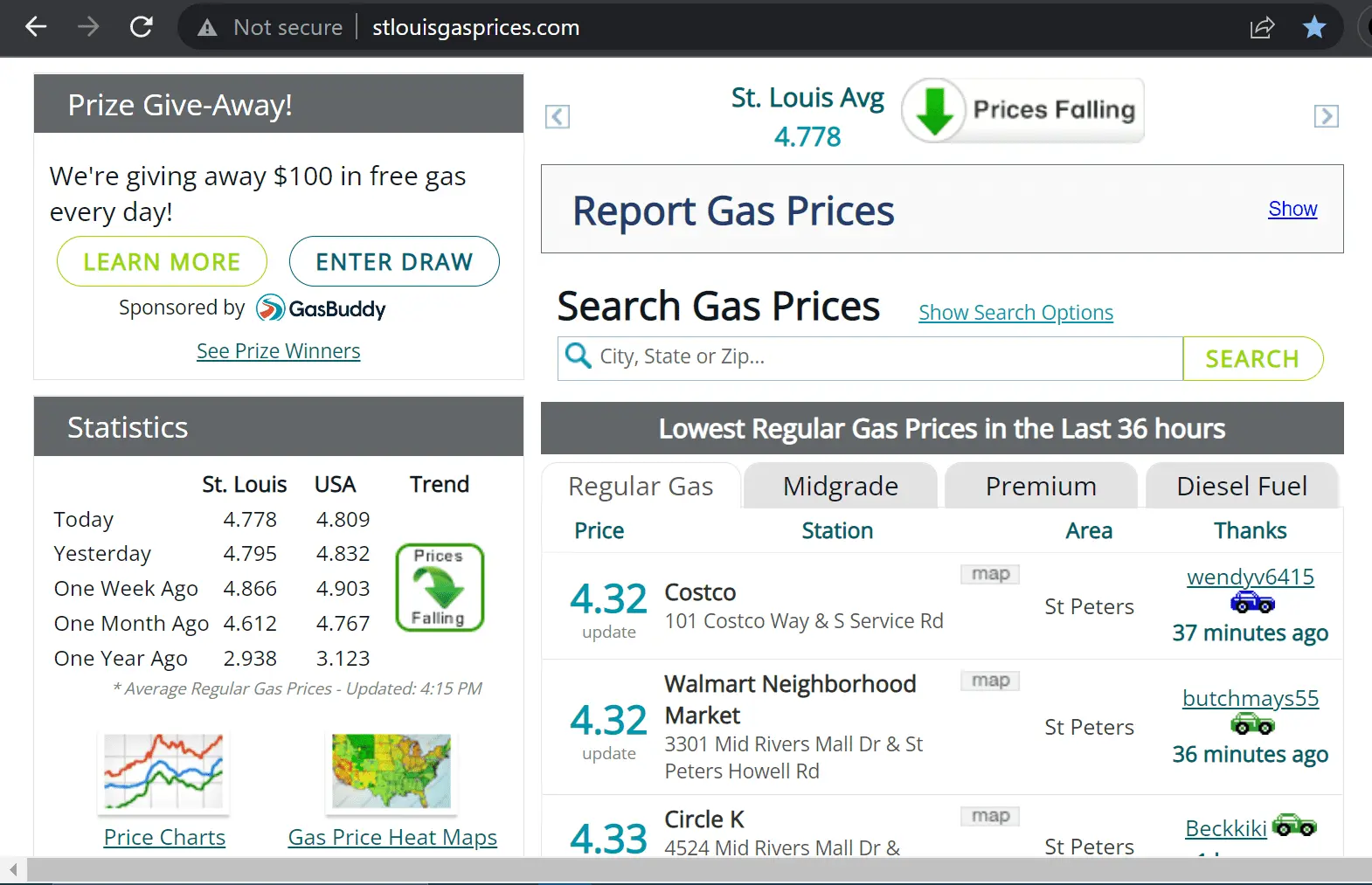Select the Diesel Fuel tab
This screenshot has height=885, width=1372.
1242,486
